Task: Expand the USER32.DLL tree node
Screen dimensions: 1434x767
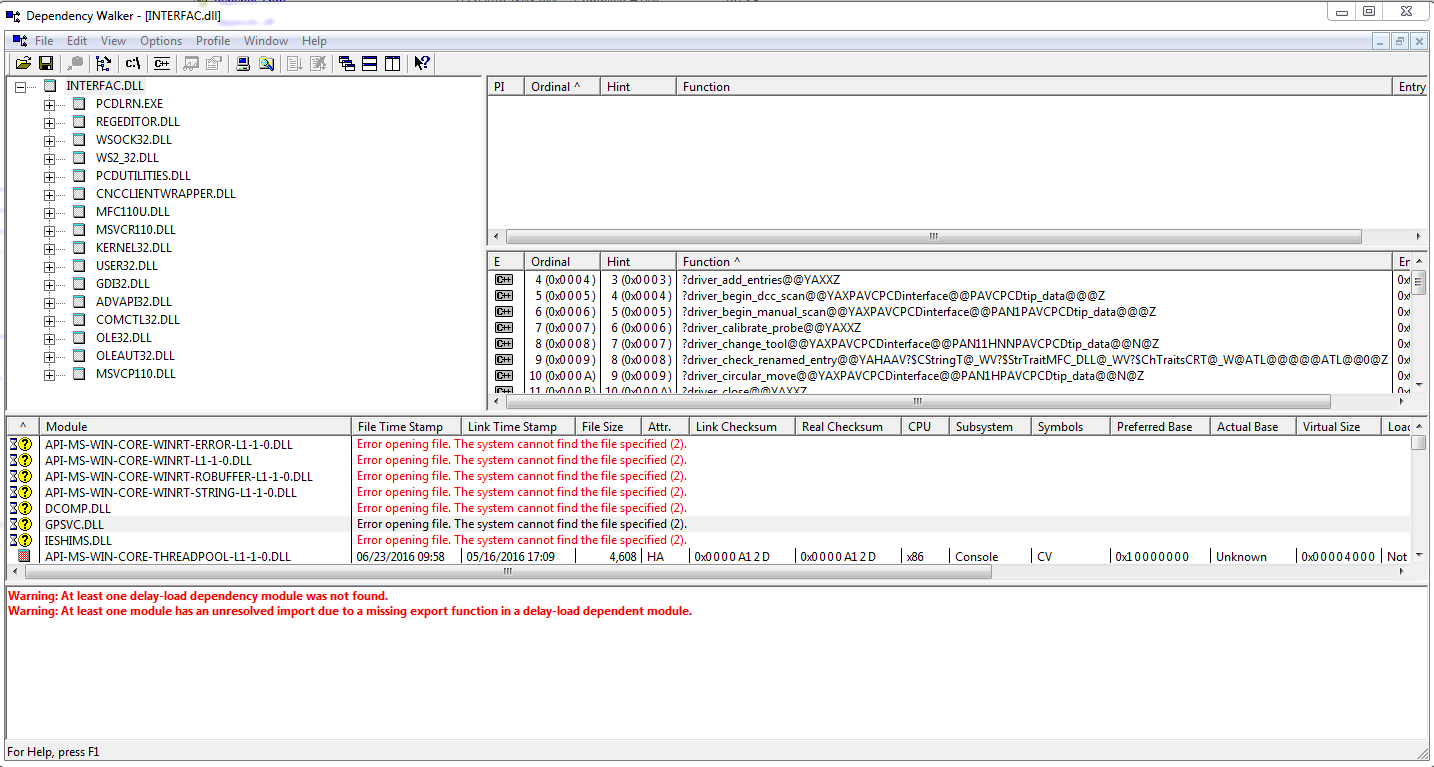Action: 49,266
